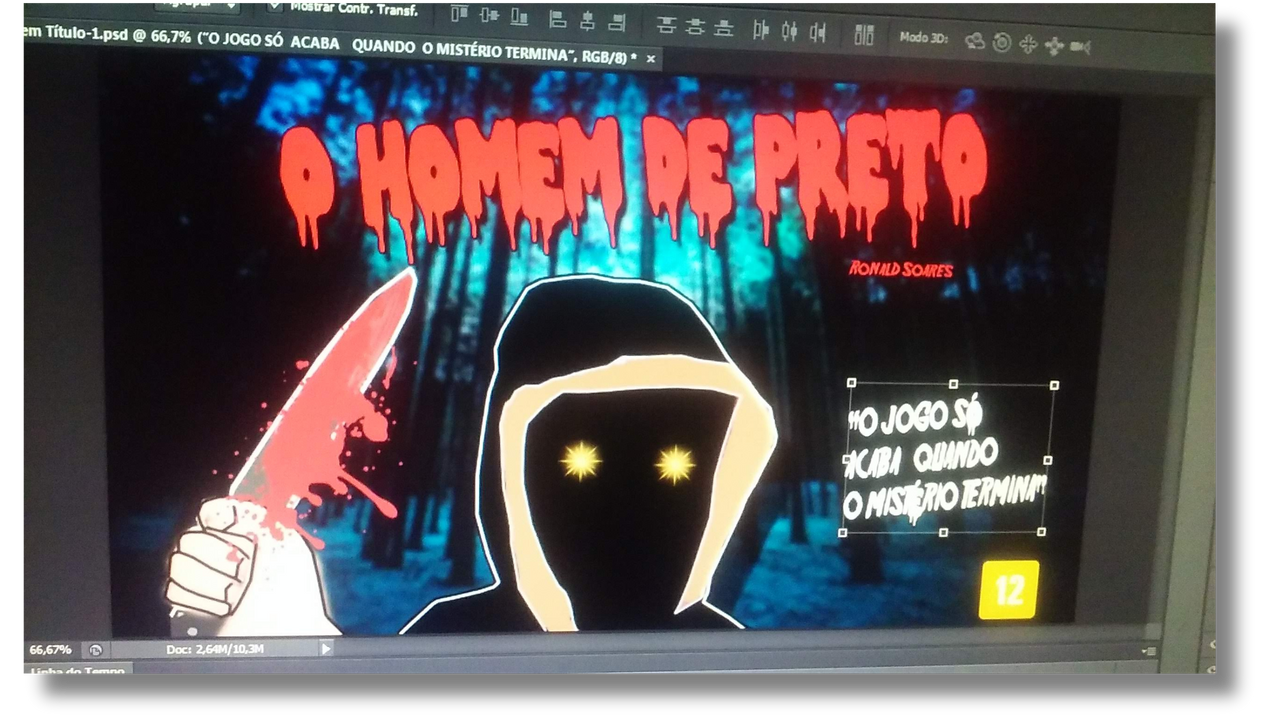Viewport: 1280px width, 720px height.
Task: Select the 3D slide object icon
Action: coord(1054,46)
